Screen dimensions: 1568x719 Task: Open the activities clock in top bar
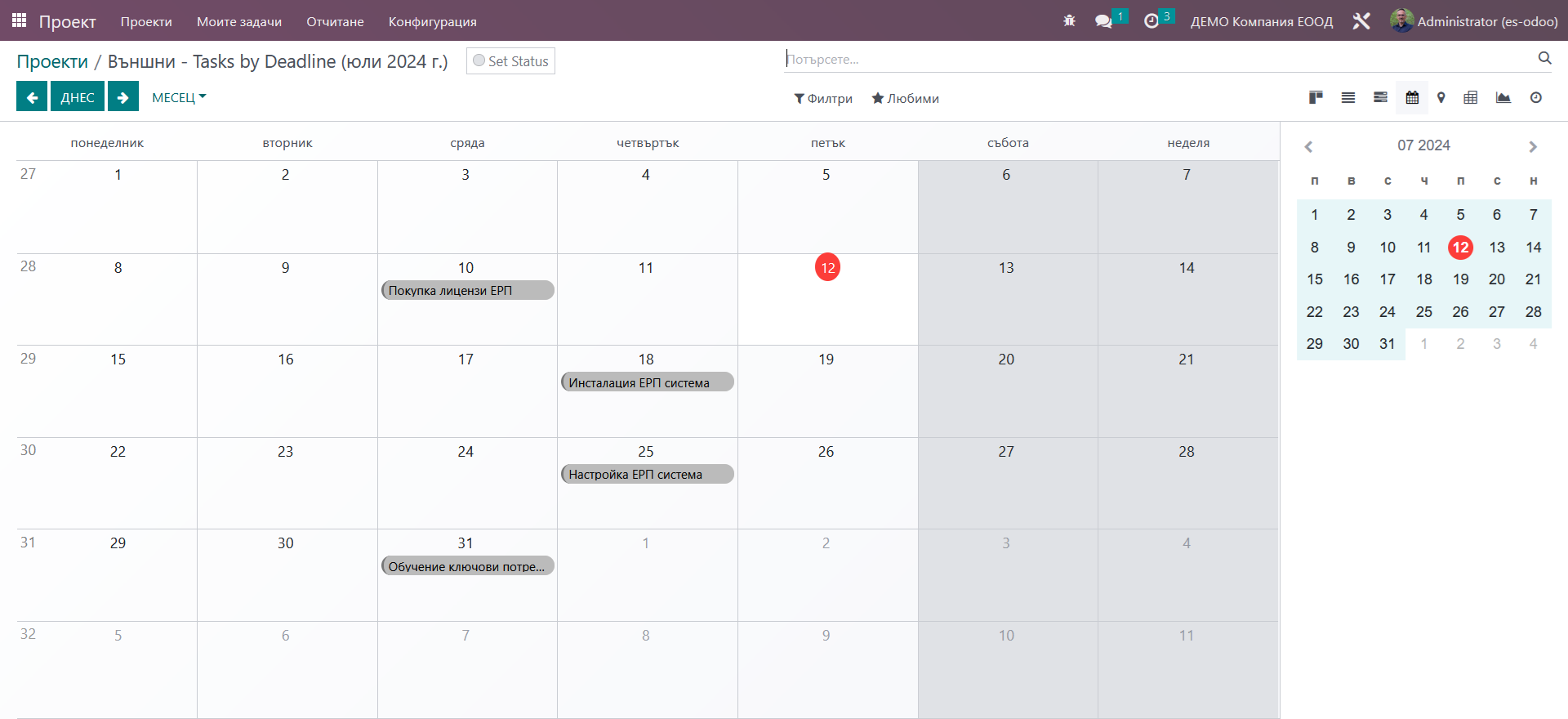point(1151,21)
